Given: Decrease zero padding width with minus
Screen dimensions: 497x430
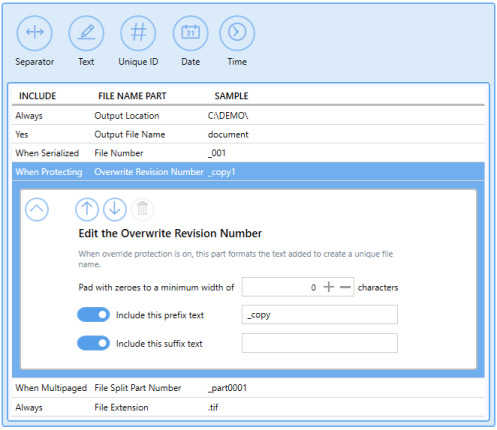Looking at the screenshot, I should pyautogui.click(x=345, y=287).
